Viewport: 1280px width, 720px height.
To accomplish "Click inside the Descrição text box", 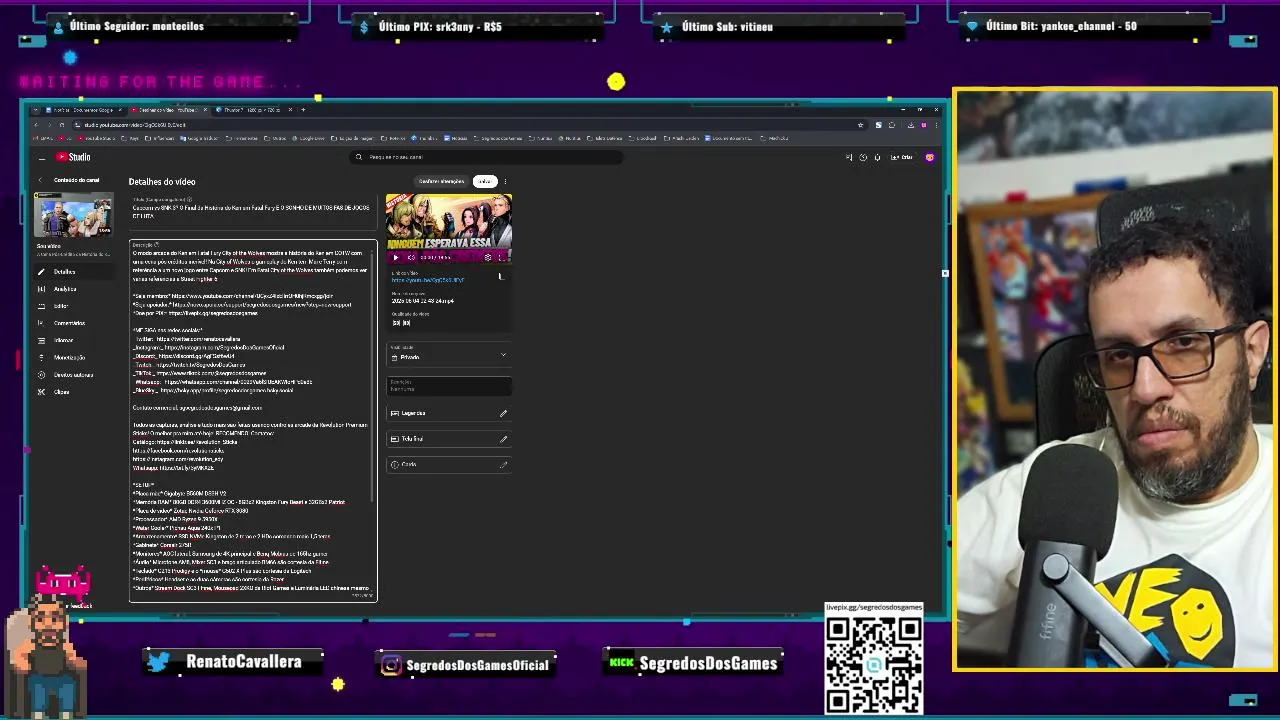I will tap(253, 420).
